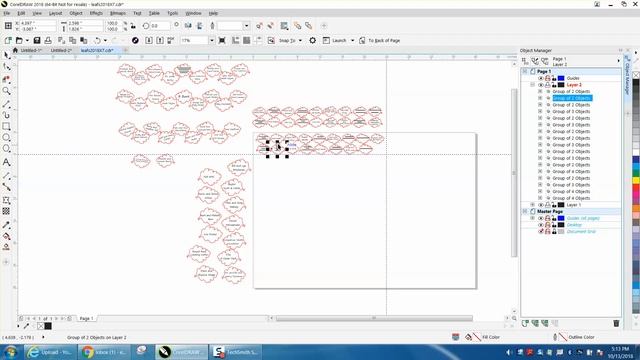The width and height of the screenshot is (640, 360).
Task: Switch to the Untitled-1 document tab
Action: click(31, 51)
